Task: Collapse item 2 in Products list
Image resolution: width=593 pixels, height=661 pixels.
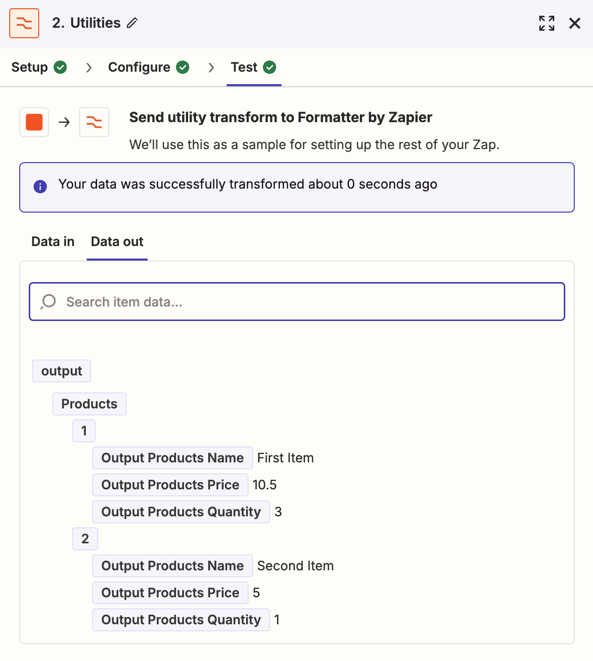Action: tap(85, 539)
